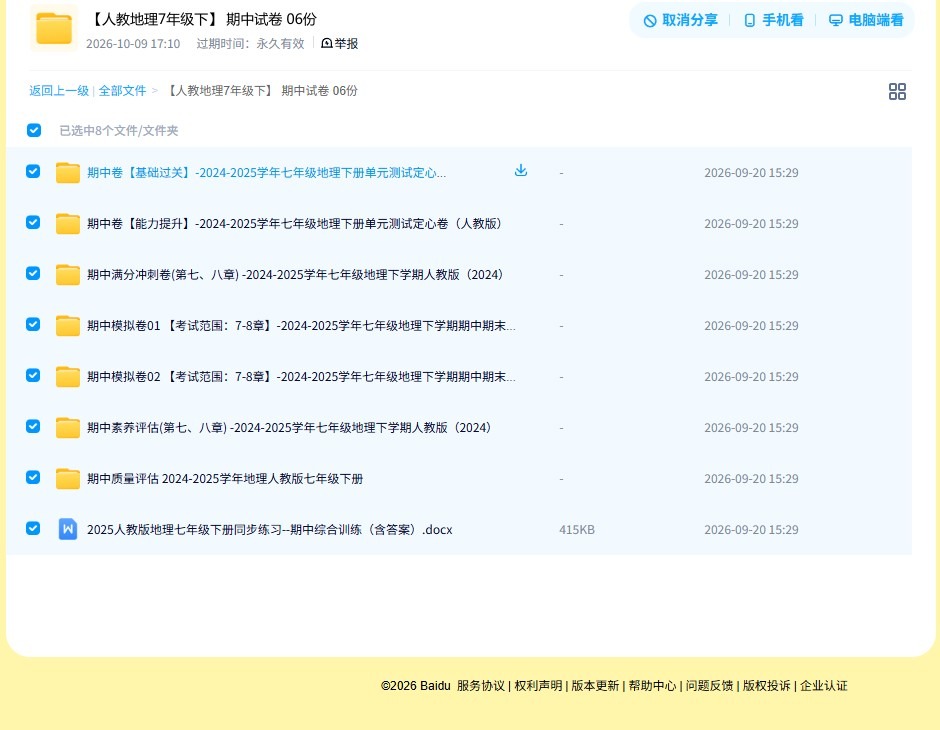Open 问题反馈 in the footer
The image size is (940, 730).
[709, 686]
